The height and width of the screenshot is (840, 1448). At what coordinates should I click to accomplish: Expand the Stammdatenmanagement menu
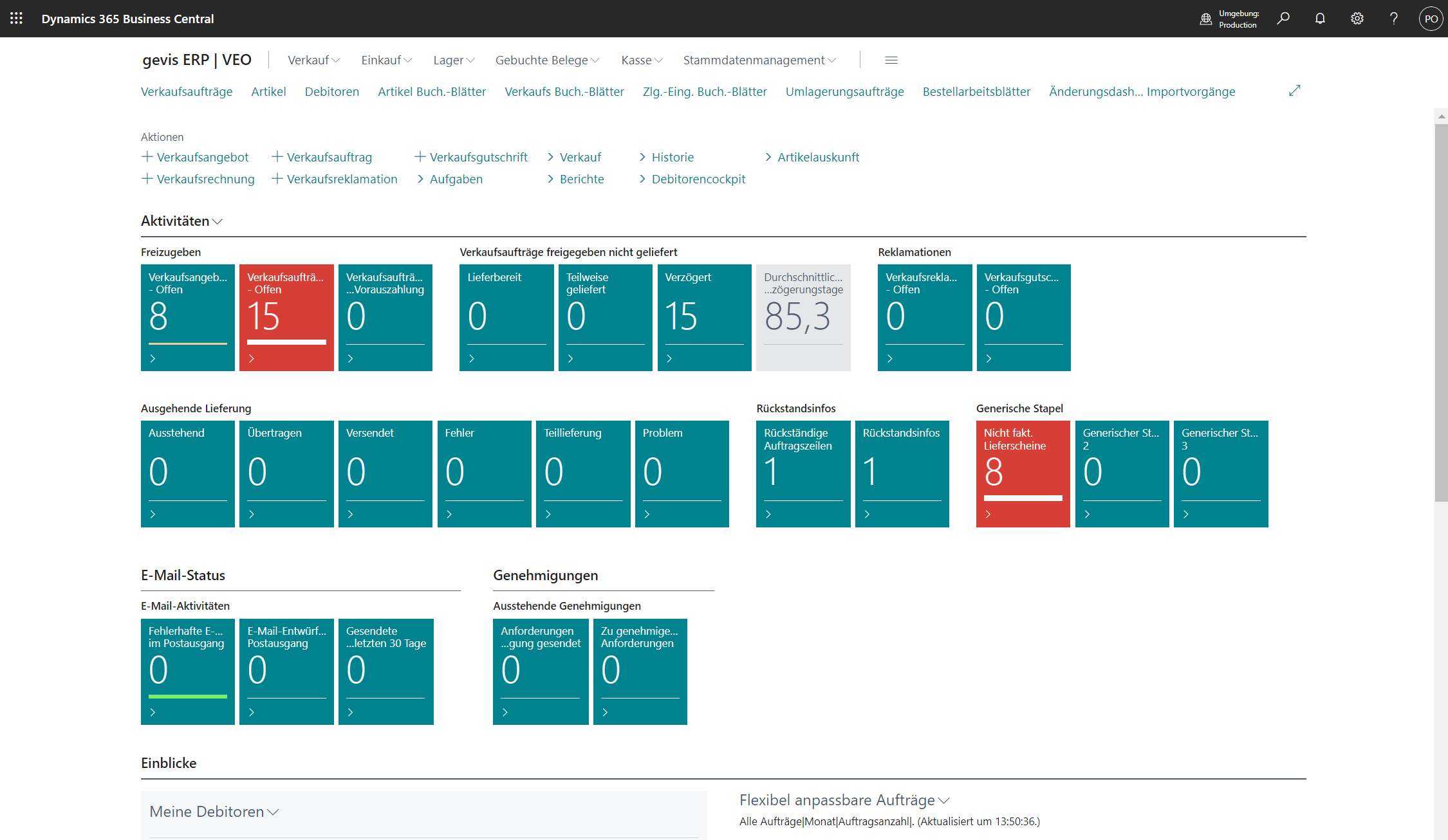760,60
